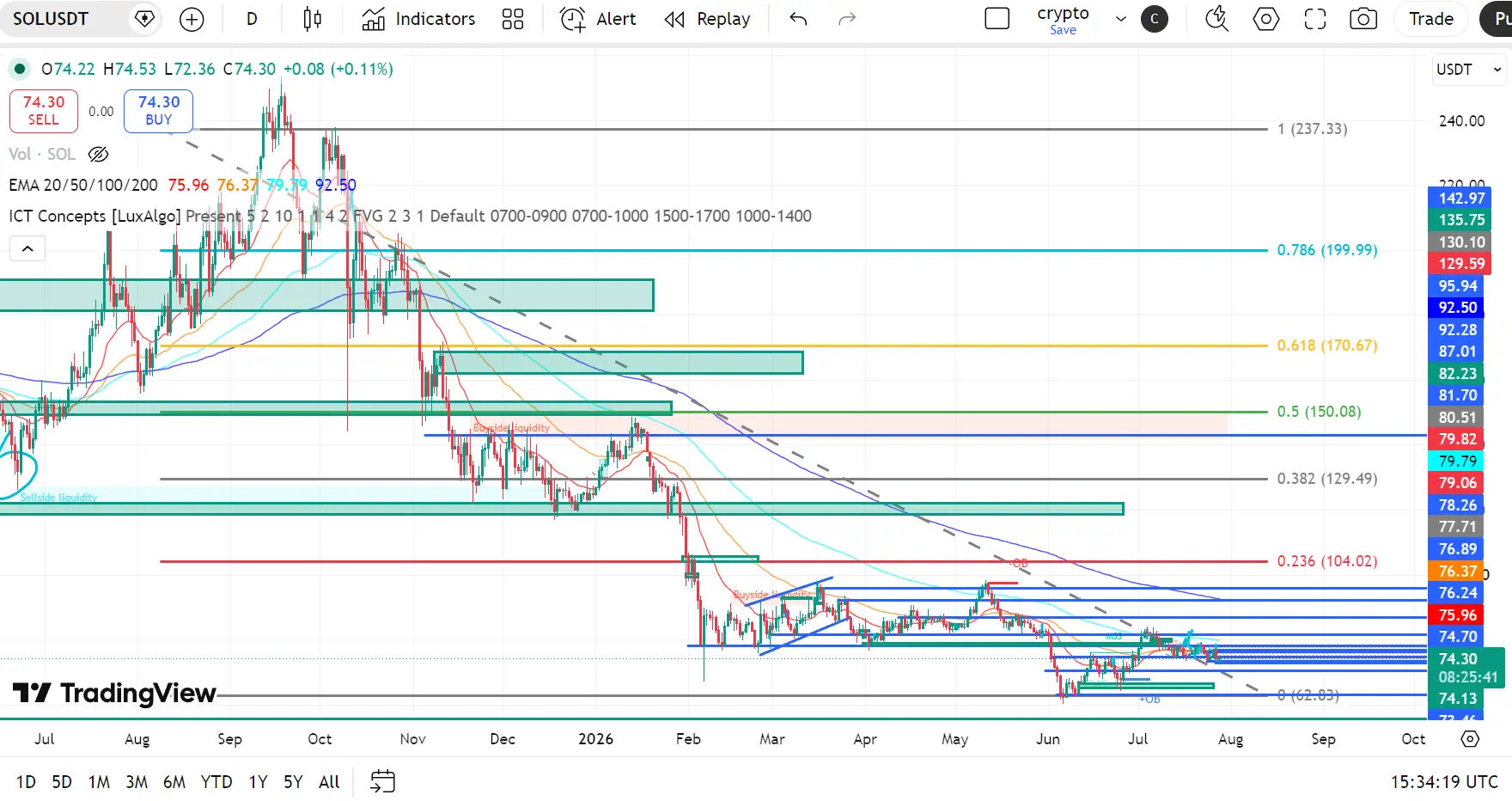Select the 5Y time range
Screen dimensions: 1512x801
(x=293, y=782)
